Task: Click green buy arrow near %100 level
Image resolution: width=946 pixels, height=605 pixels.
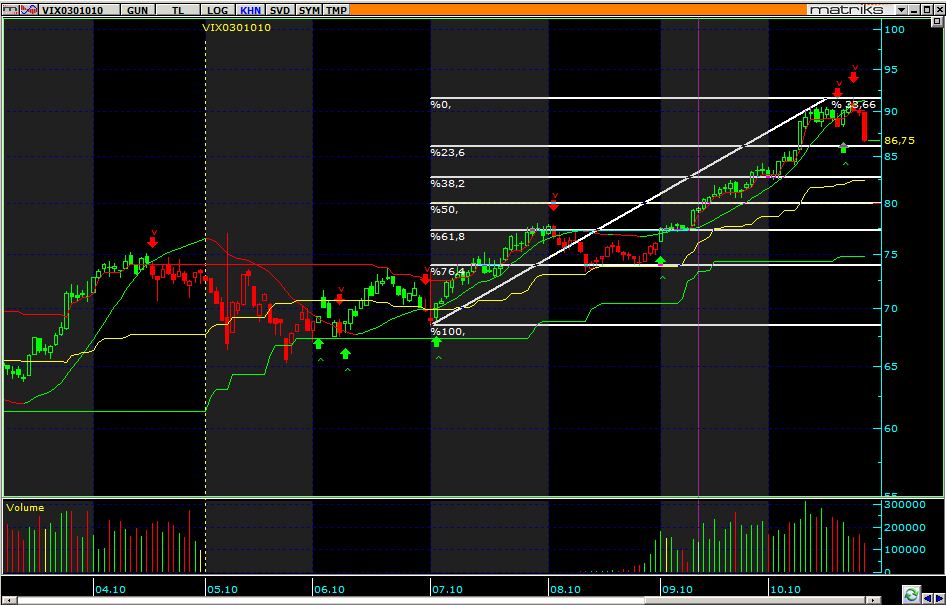Action: pos(436,342)
